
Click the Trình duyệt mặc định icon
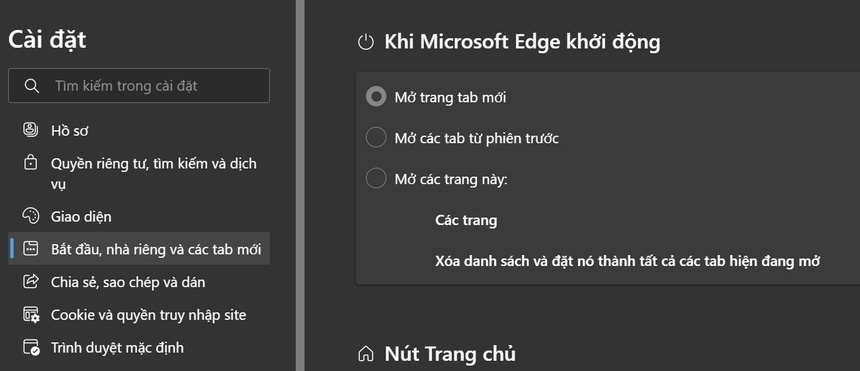click(31, 348)
